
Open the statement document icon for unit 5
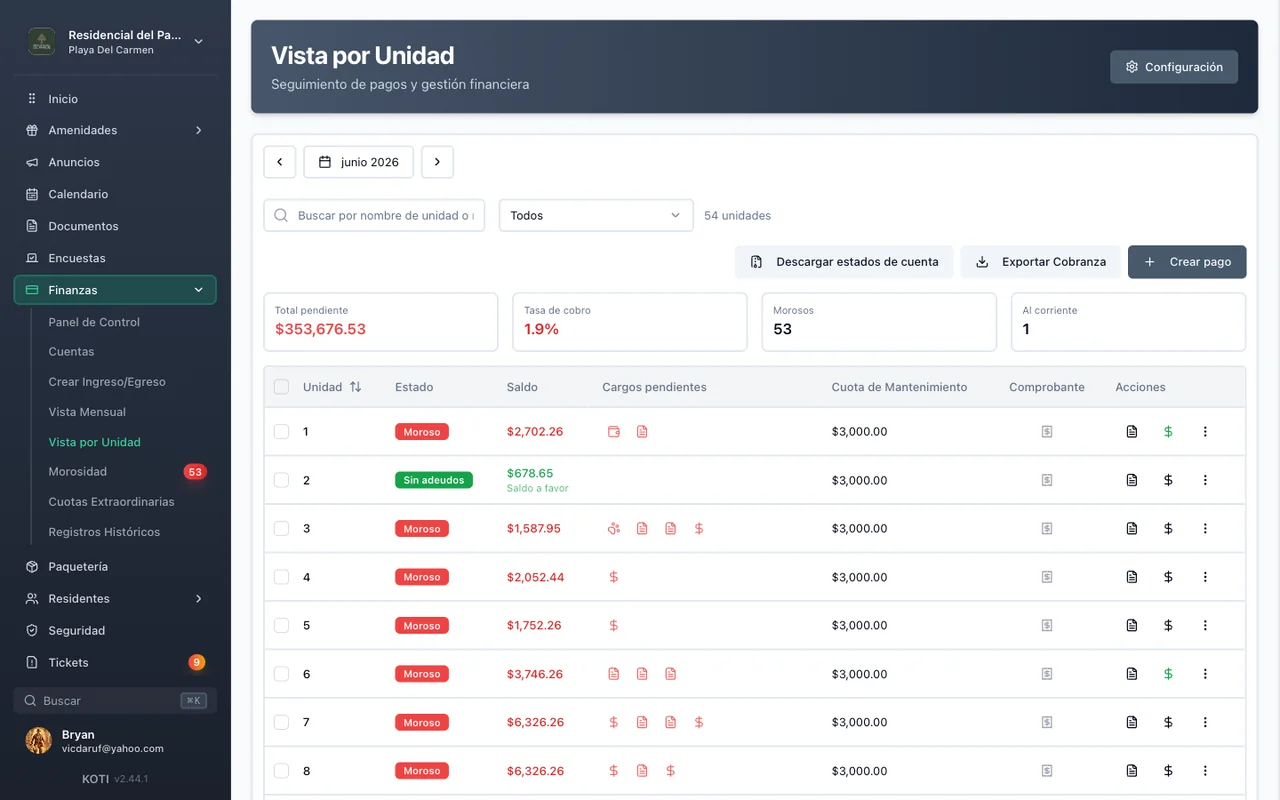[x=1132, y=625]
